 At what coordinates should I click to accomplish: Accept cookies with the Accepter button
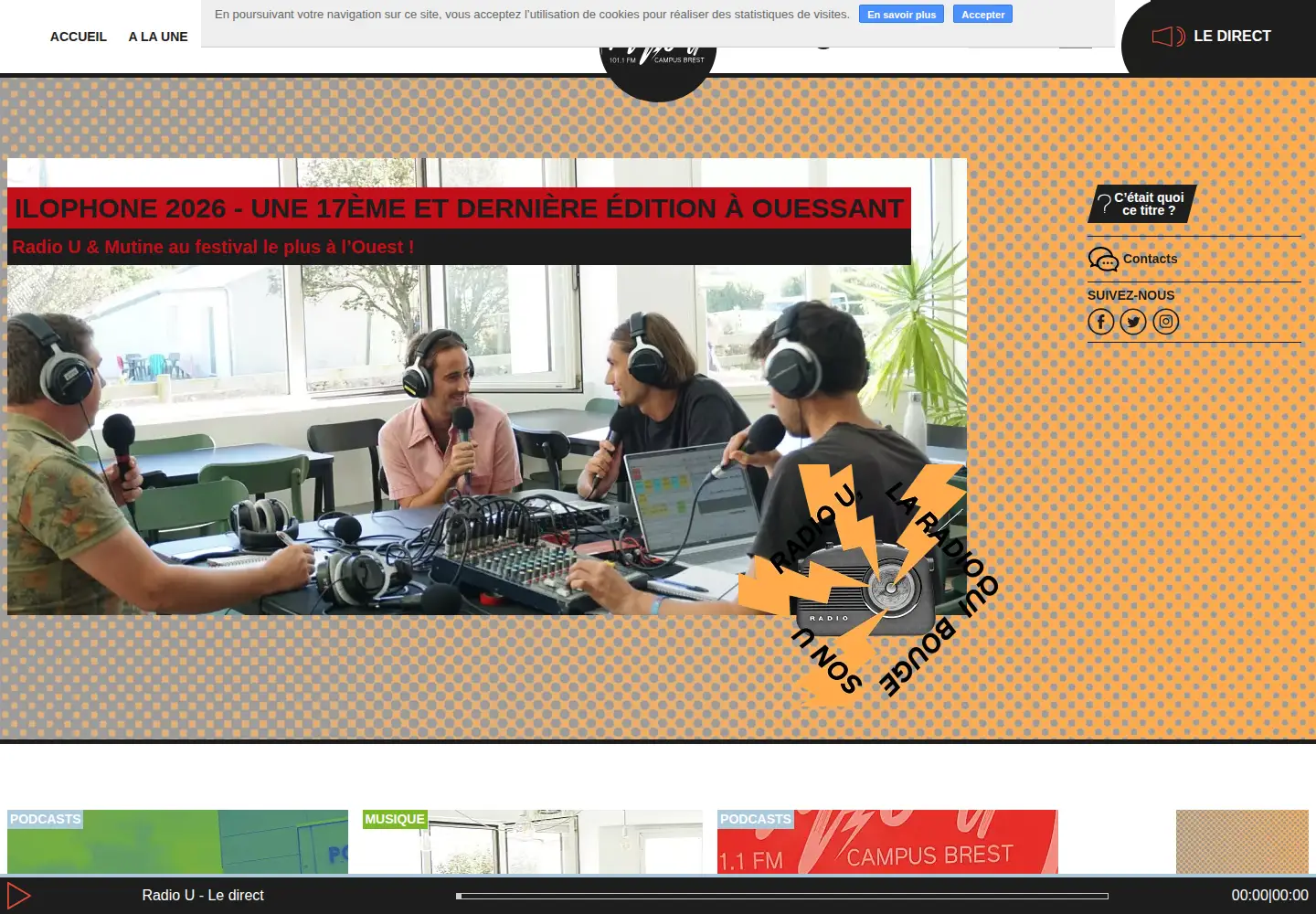[x=983, y=15]
